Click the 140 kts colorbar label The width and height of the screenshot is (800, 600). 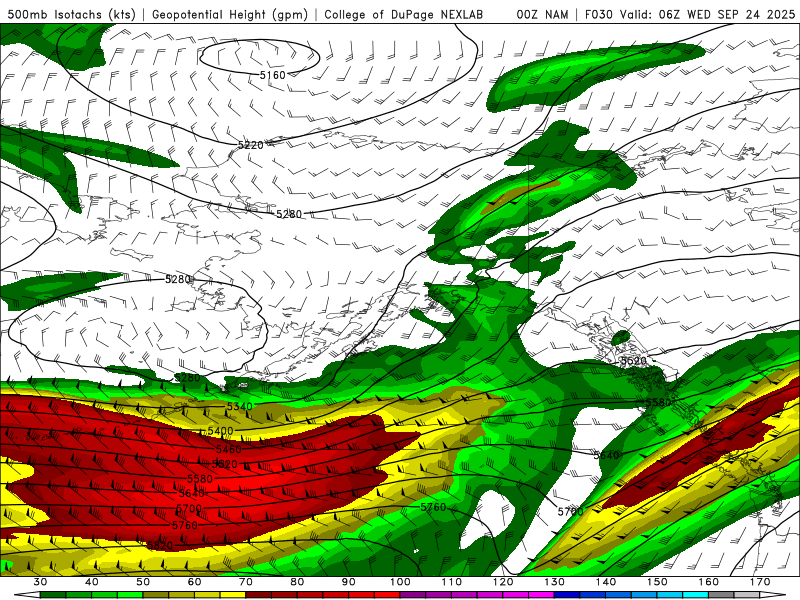click(x=606, y=582)
